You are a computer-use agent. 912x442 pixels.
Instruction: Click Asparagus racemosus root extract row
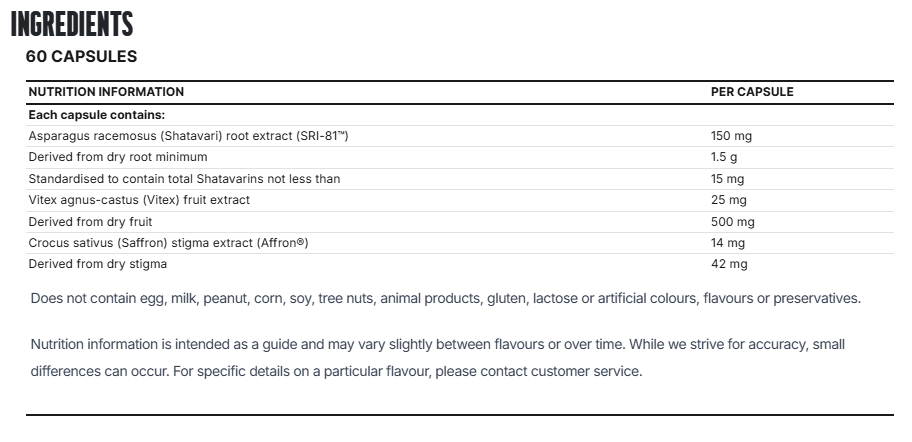pos(459,136)
